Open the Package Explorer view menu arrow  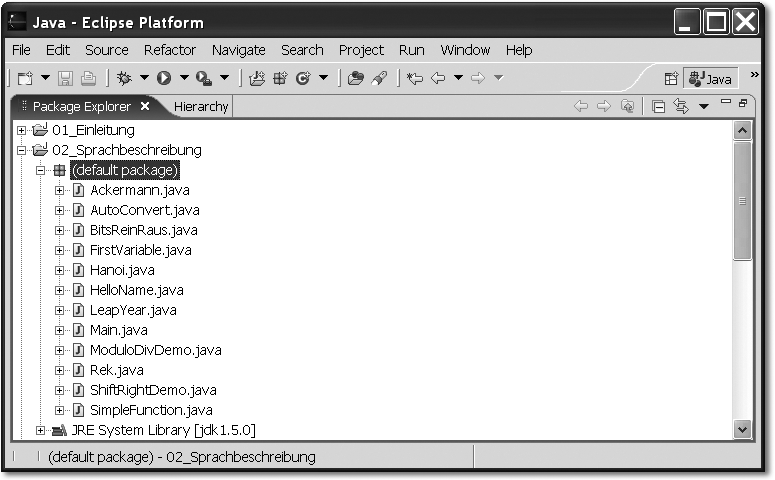(704, 106)
